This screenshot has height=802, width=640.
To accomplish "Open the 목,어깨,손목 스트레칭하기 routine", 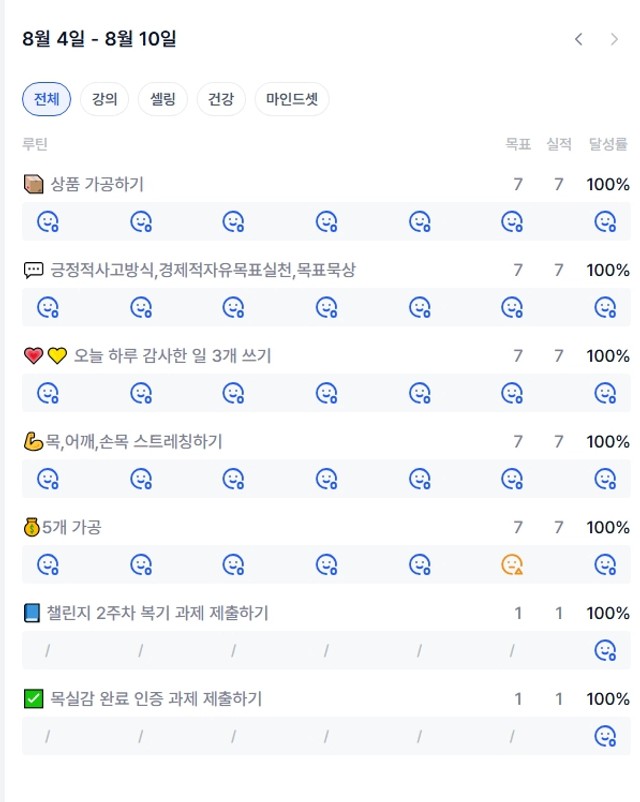I will pyautogui.click(x=134, y=441).
